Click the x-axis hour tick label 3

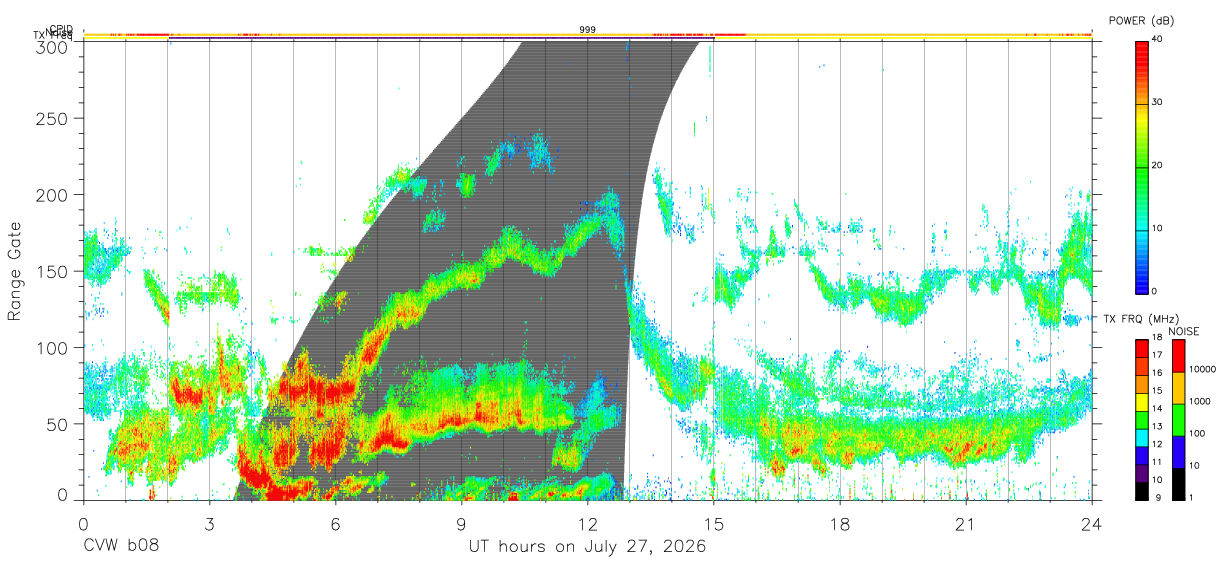pos(209,524)
